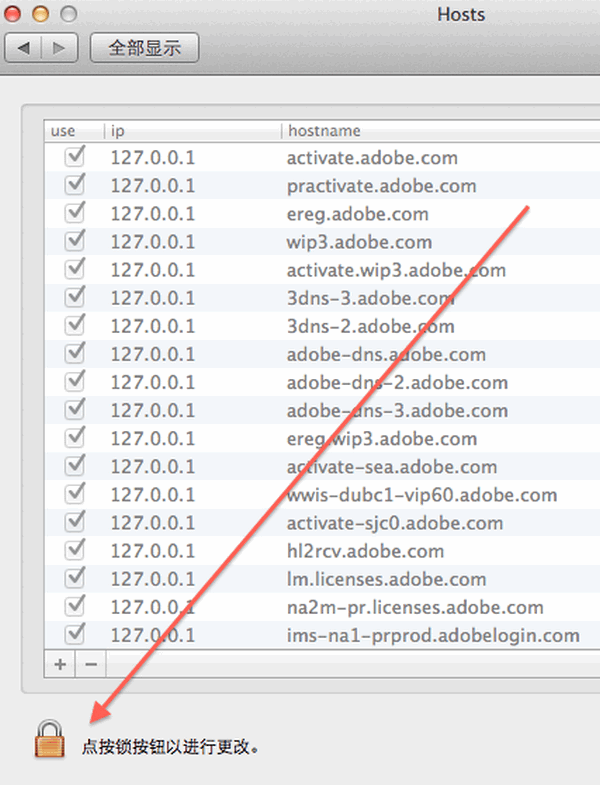Image resolution: width=600 pixels, height=785 pixels.
Task: Sort by the ip column header
Action: coord(193,131)
